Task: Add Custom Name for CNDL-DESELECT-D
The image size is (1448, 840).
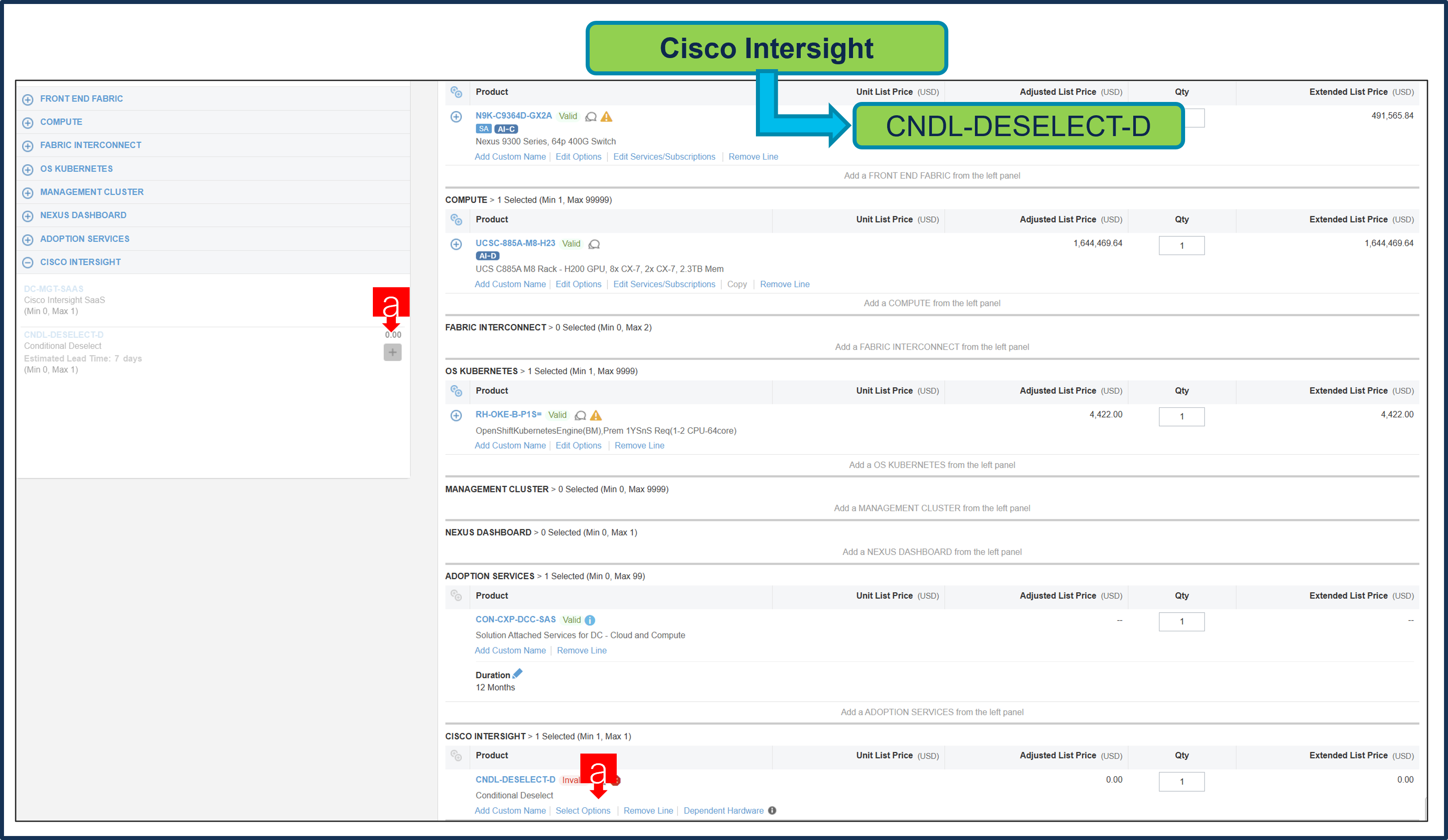Action: tap(510, 811)
